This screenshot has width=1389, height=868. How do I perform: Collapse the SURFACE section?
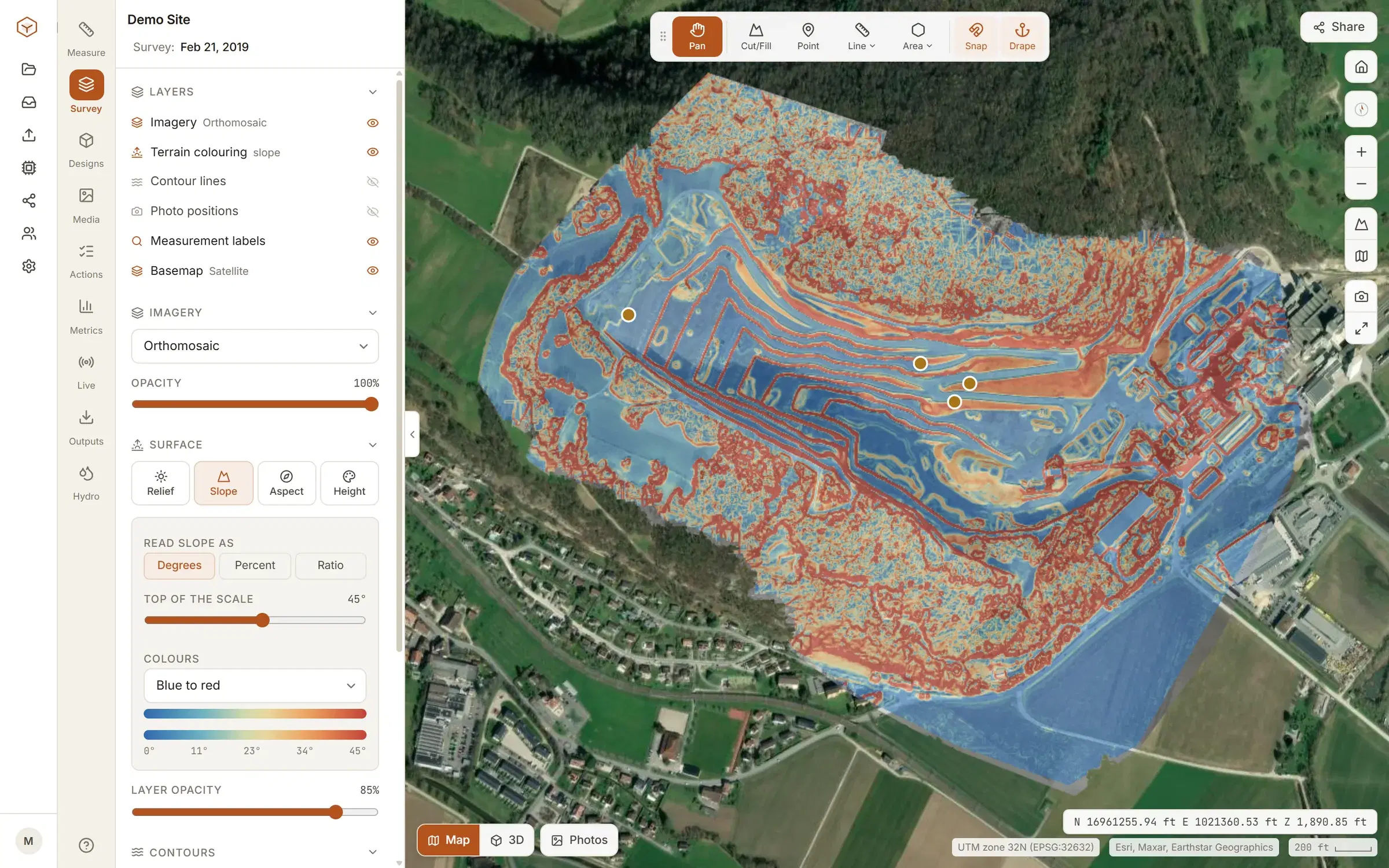pyautogui.click(x=373, y=444)
